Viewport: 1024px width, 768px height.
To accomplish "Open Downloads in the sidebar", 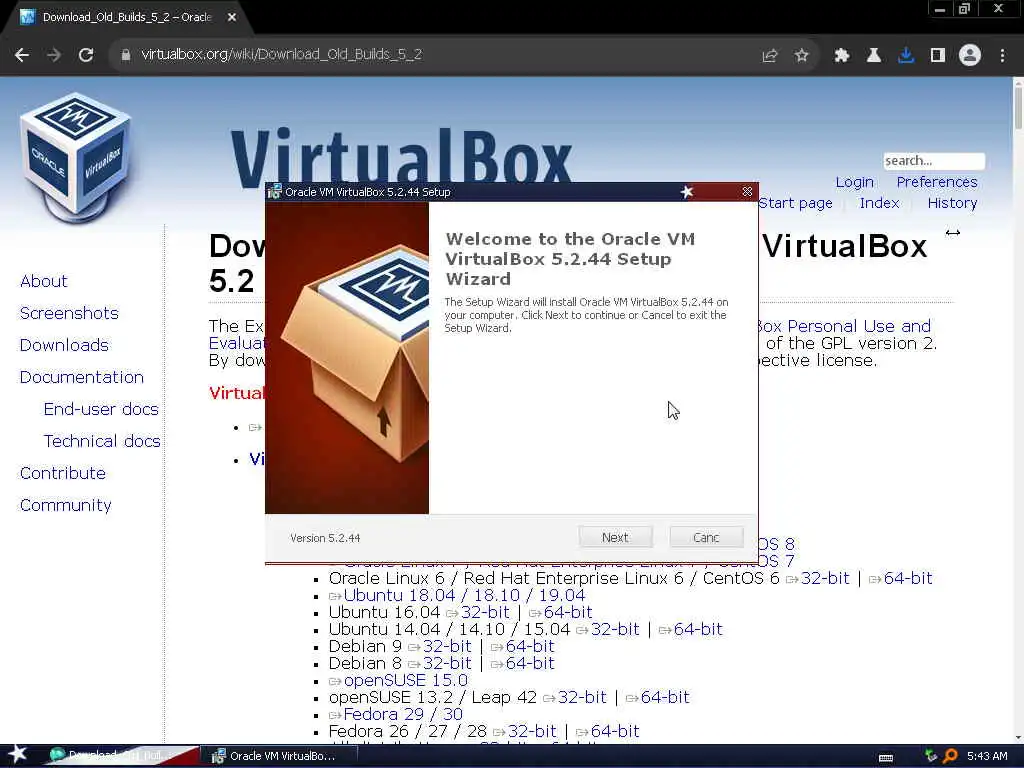I will click(x=64, y=345).
